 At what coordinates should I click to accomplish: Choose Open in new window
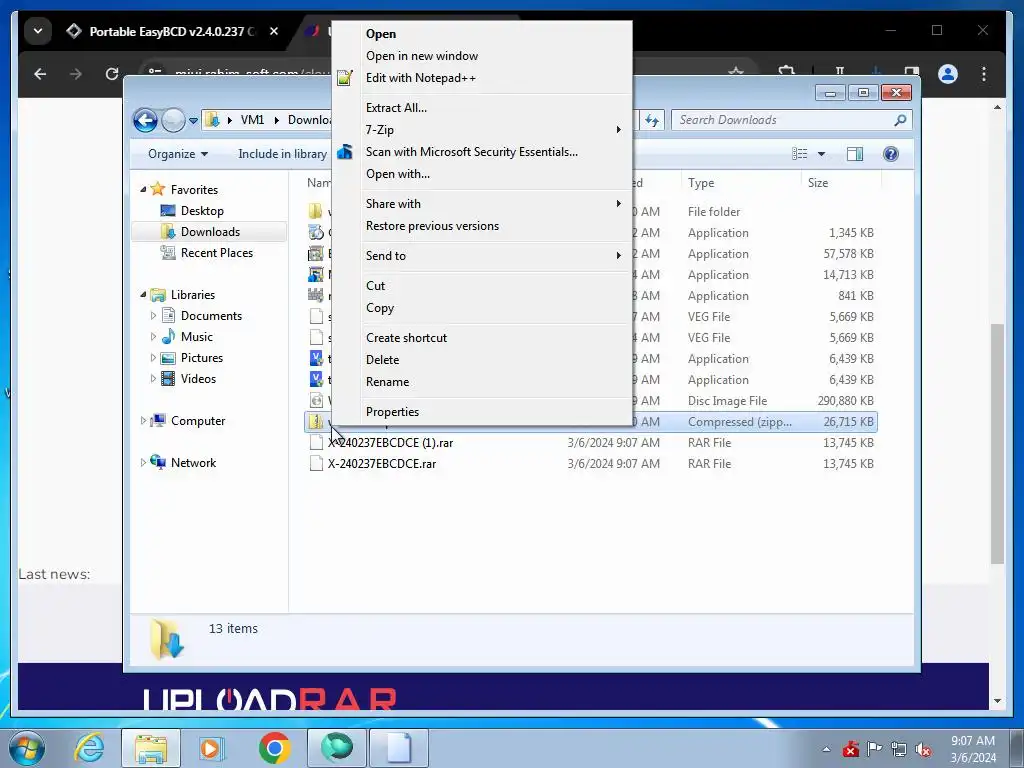(421, 56)
